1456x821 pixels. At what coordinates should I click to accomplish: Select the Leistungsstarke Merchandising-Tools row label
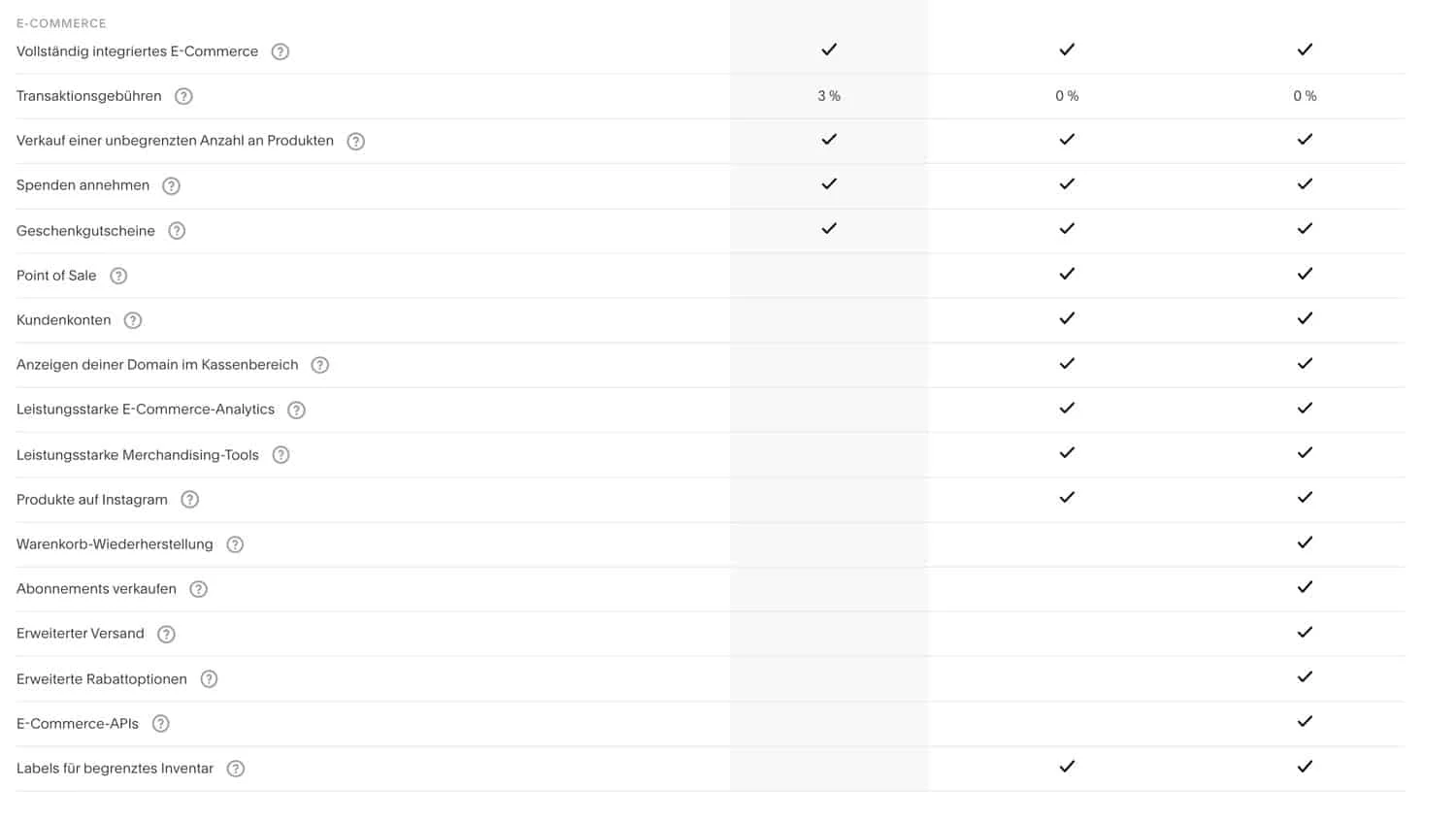(x=137, y=454)
